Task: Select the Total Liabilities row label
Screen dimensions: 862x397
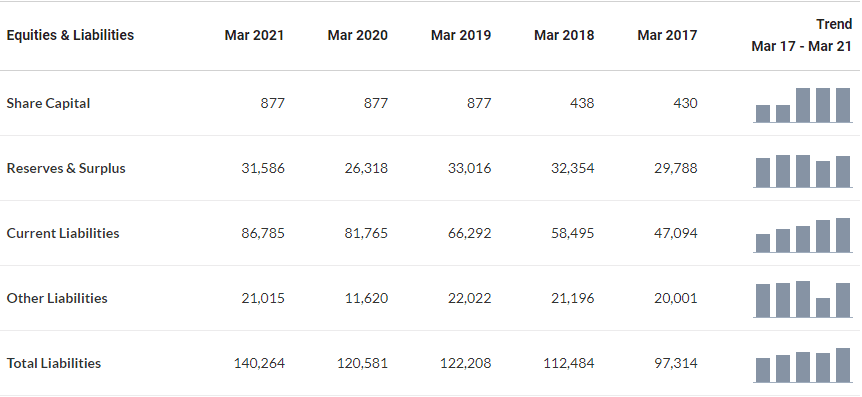Action: coord(54,363)
